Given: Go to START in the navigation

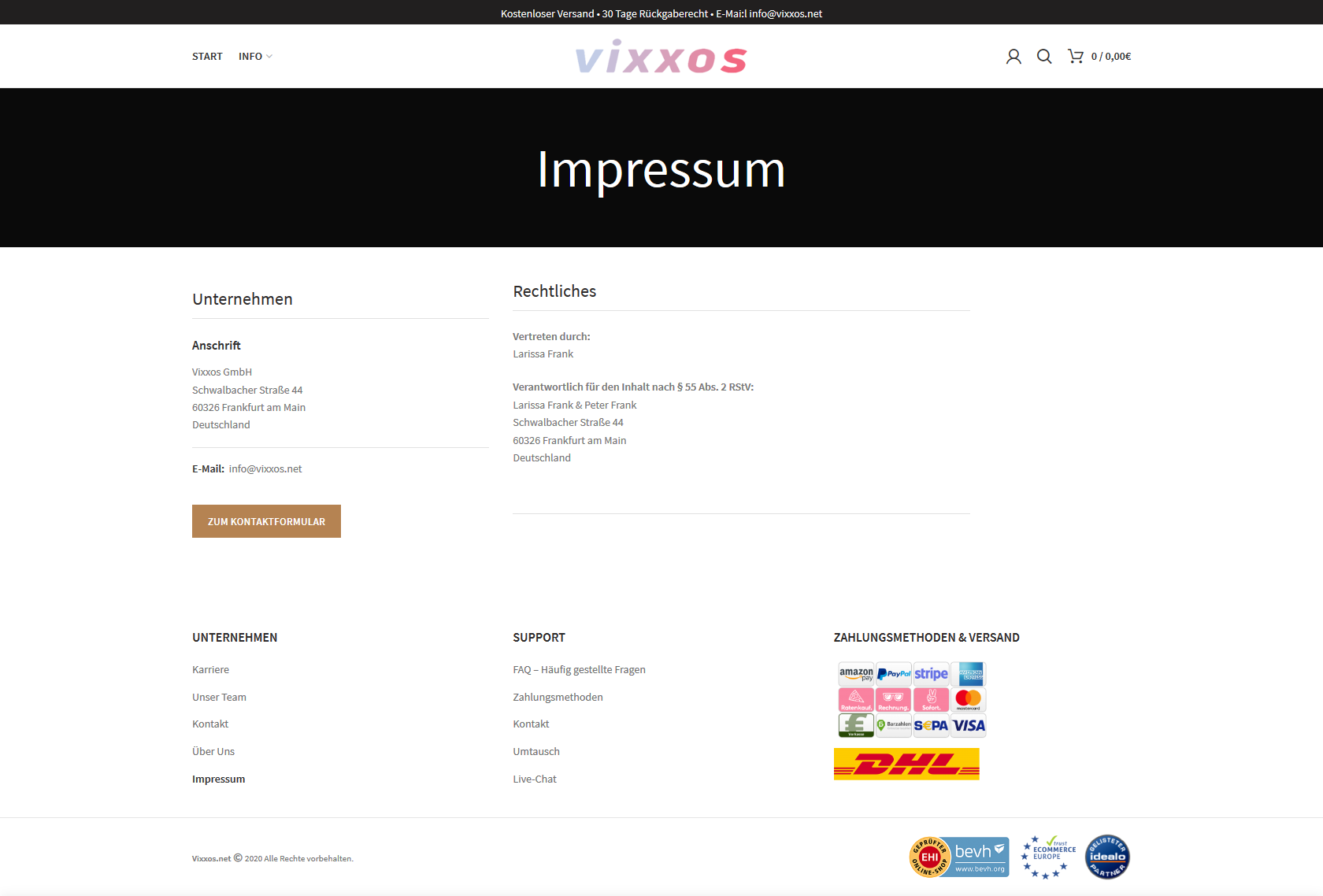Looking at the screenshot, I should click(207, 57).
